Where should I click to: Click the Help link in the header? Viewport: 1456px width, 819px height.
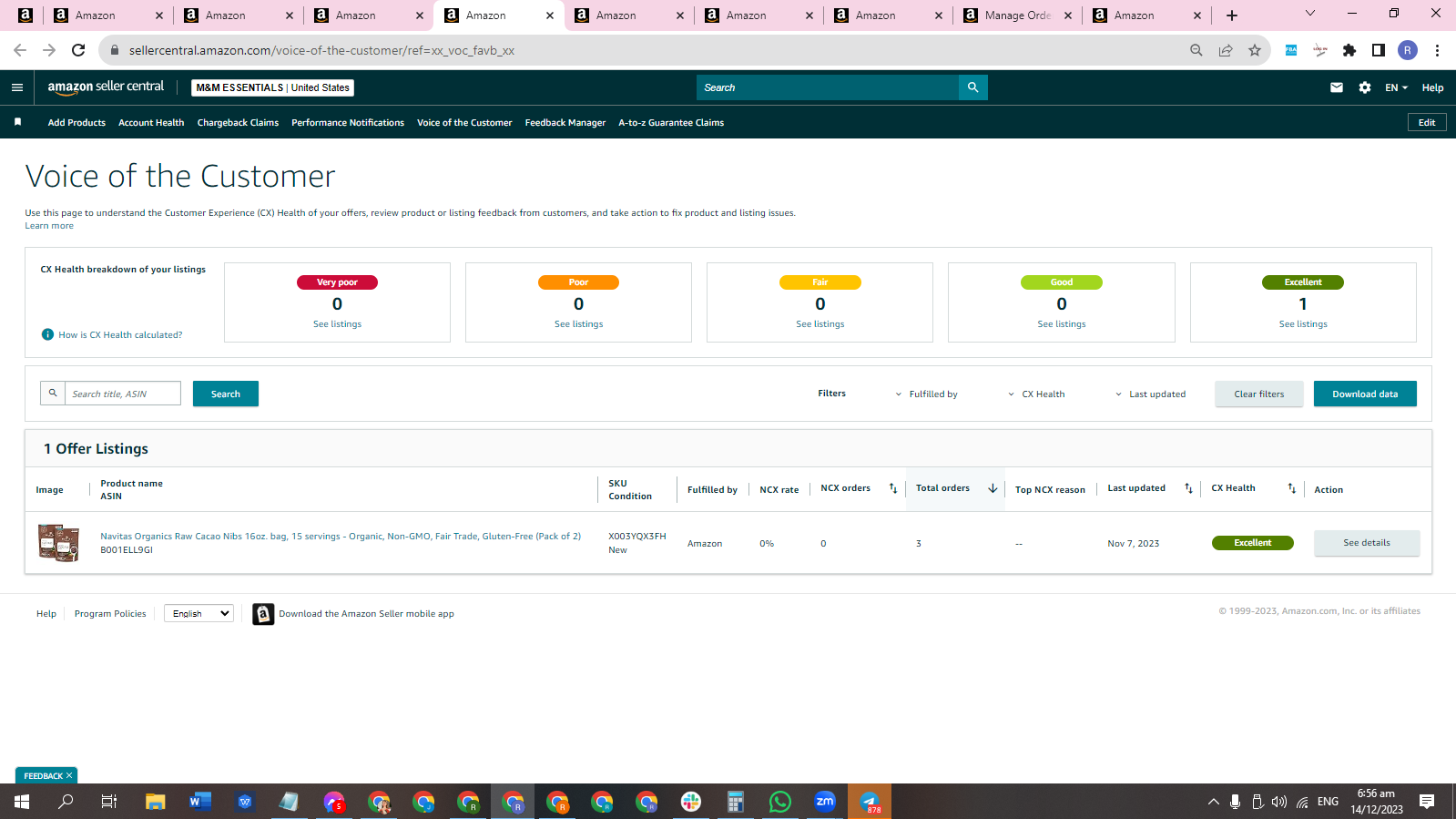point(1432,87)
